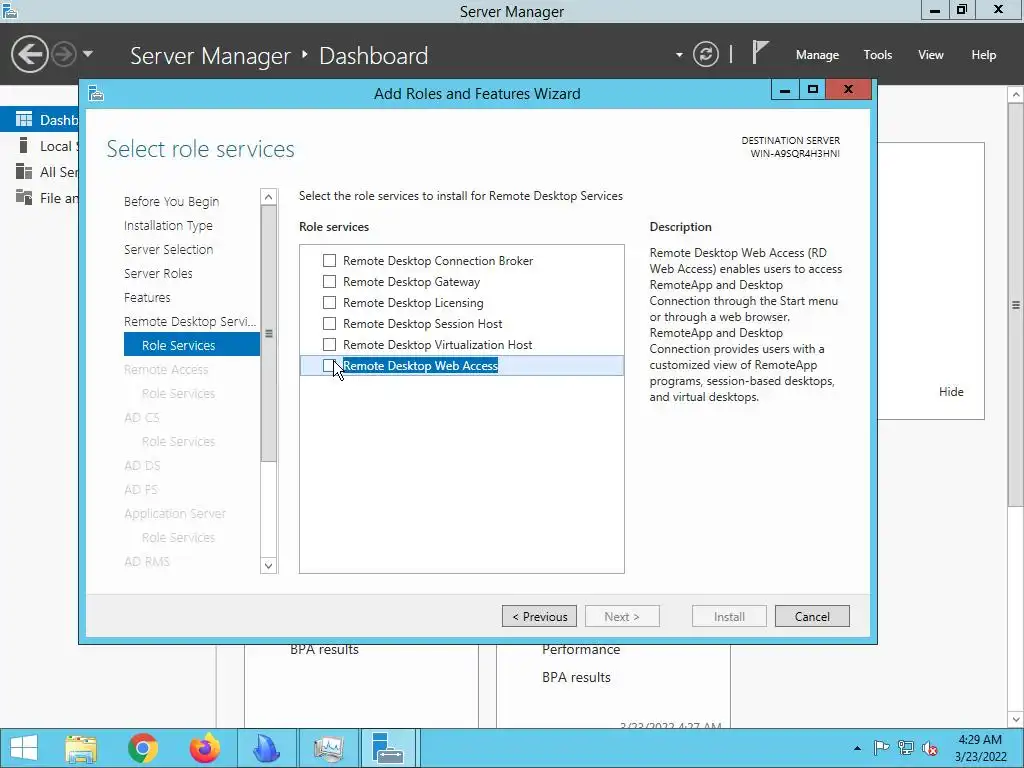Refresh the Server Manager dashboard
Image resolution: width=1024 pixels, height=768 pixels.
705,54
